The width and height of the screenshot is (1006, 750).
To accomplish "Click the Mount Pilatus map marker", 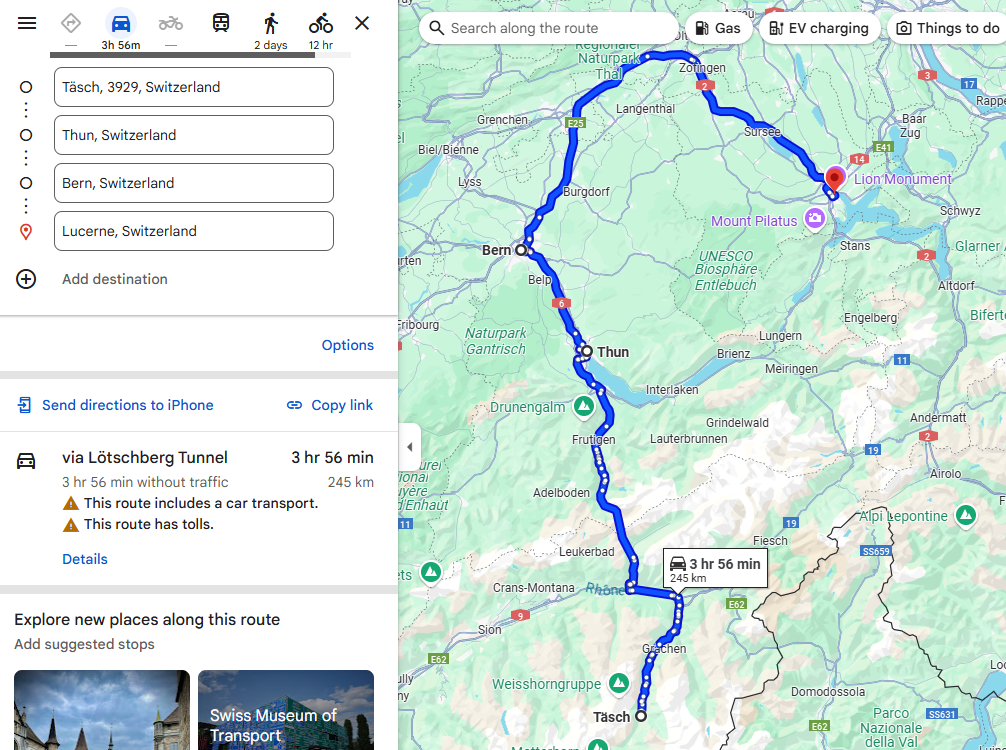I will tap(815, 218).
